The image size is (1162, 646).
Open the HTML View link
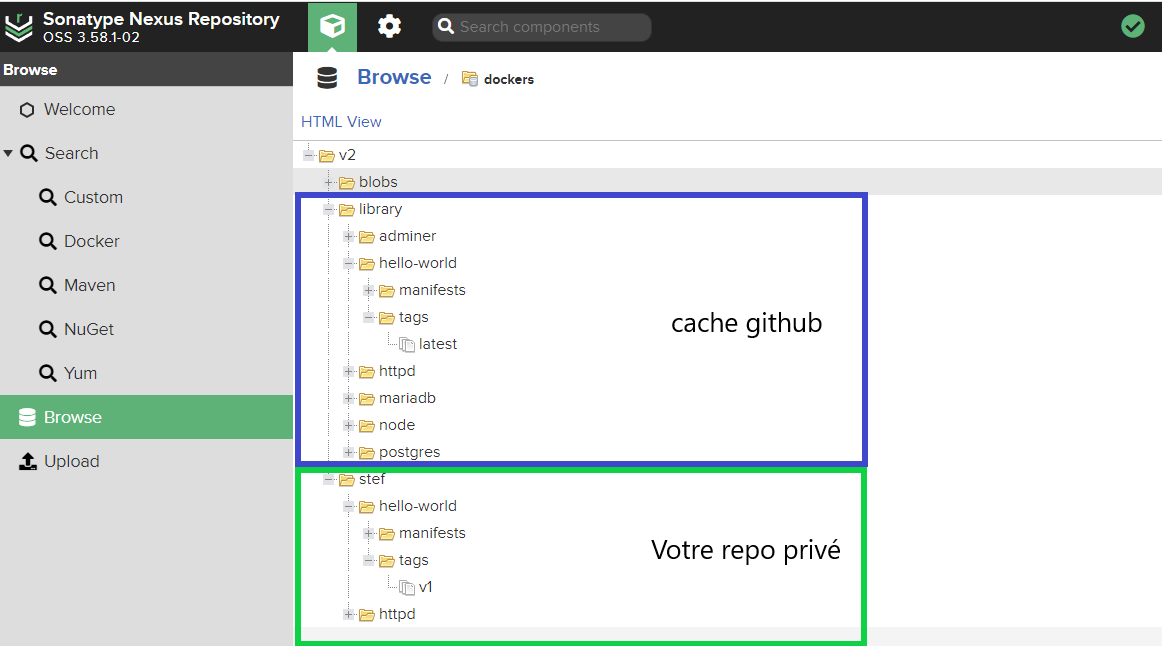341,122
